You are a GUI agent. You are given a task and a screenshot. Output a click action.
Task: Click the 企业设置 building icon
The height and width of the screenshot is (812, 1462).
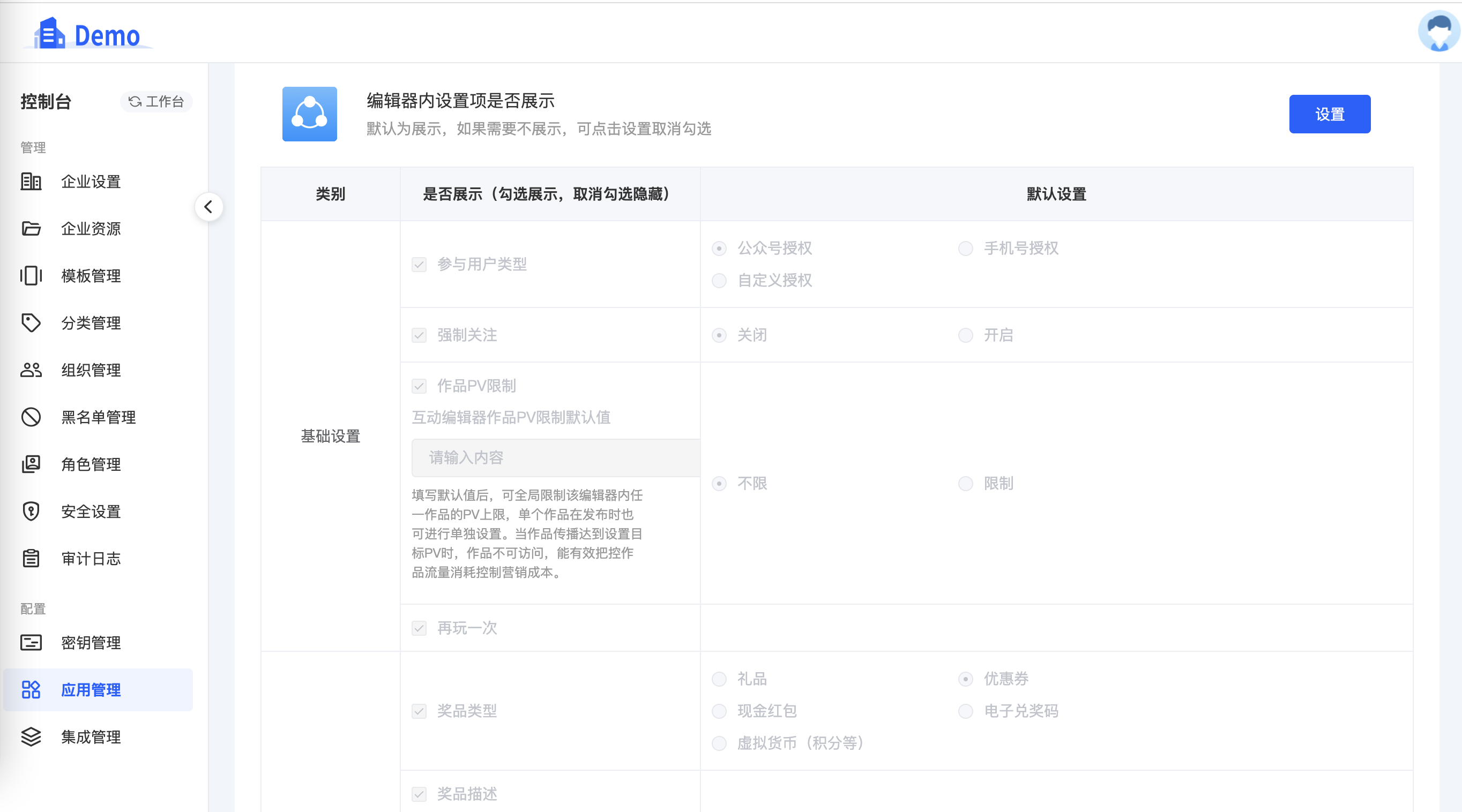(x=31, y=182)
